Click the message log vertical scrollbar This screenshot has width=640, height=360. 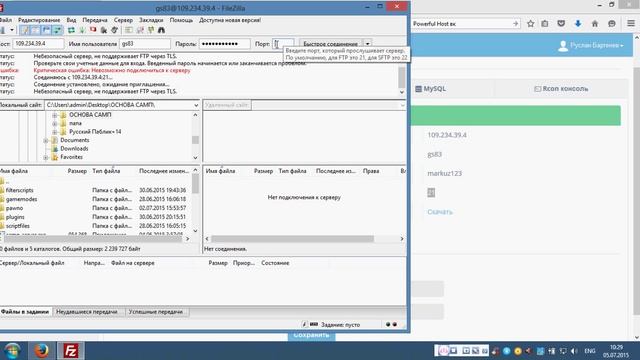pos(402,78)
